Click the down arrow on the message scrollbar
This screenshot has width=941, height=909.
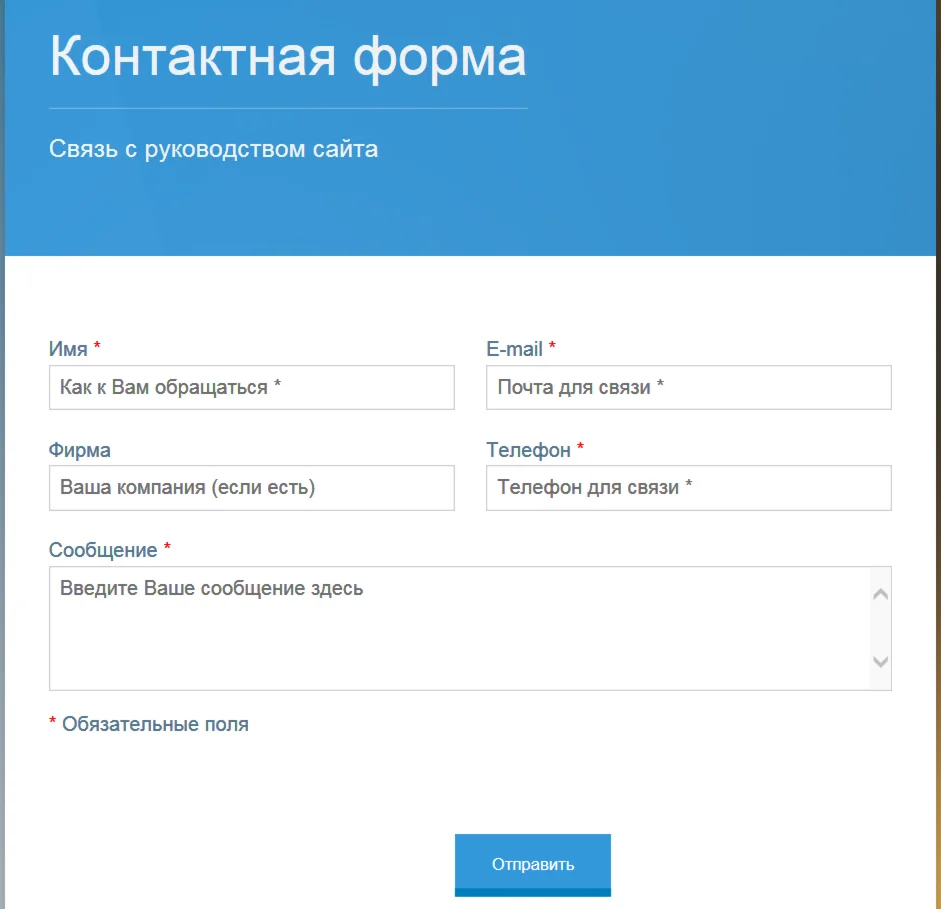click(x=880, y=662)
